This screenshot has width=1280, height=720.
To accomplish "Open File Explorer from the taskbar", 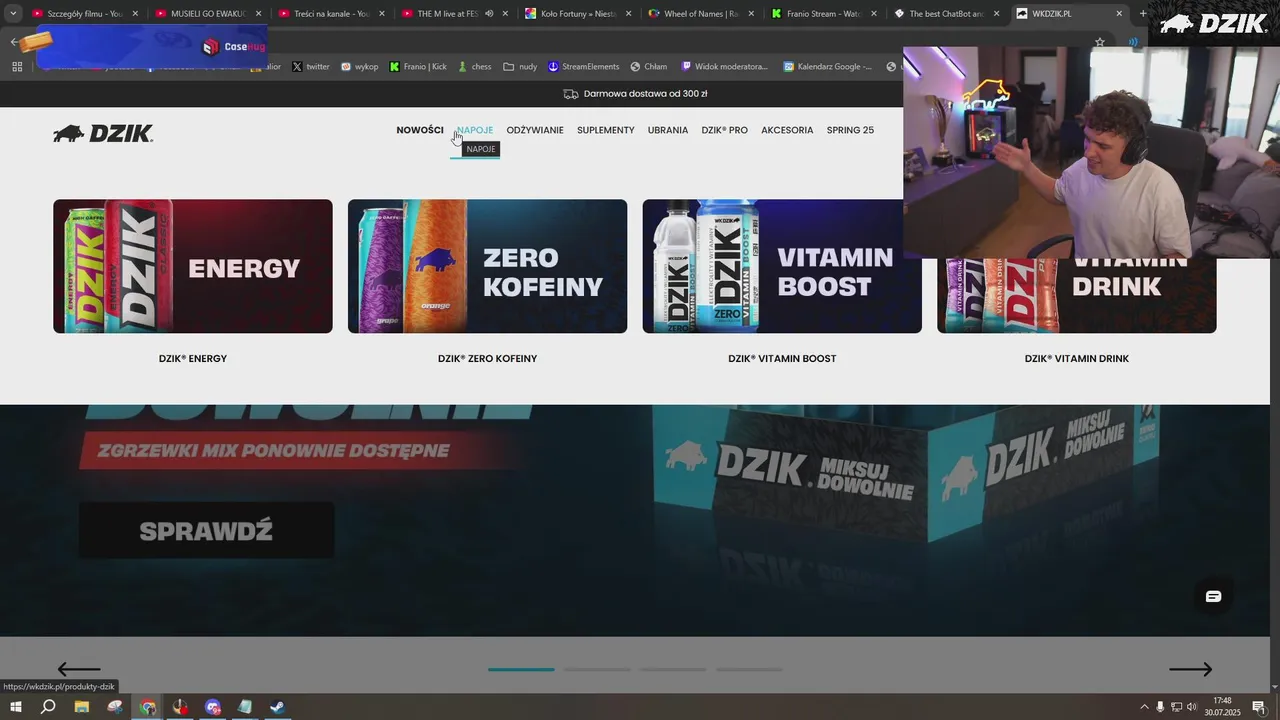I will click(82, 707).
